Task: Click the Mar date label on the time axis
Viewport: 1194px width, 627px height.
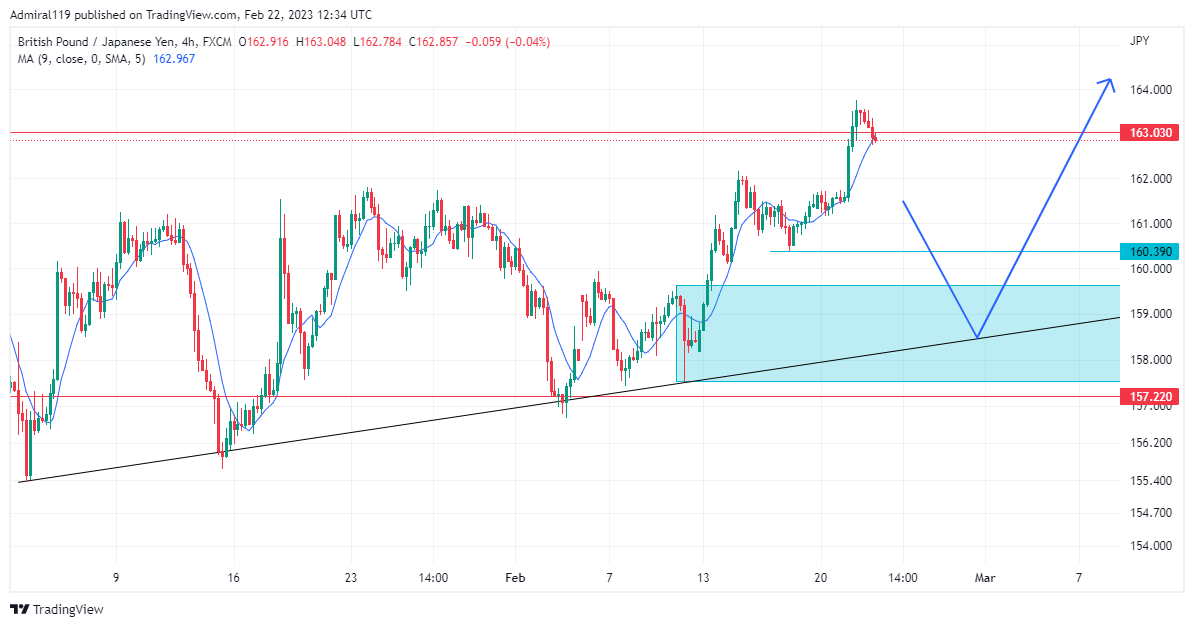Action: (x=986, y=578)
